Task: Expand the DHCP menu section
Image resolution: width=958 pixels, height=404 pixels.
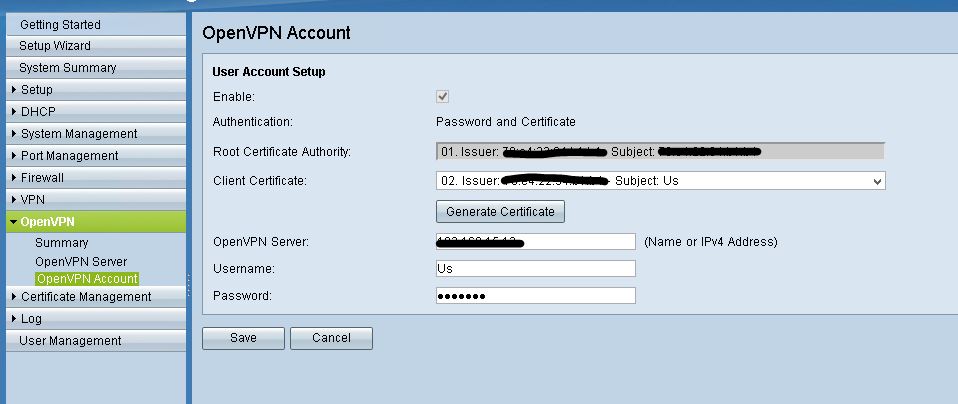Action: pos(96,112)
